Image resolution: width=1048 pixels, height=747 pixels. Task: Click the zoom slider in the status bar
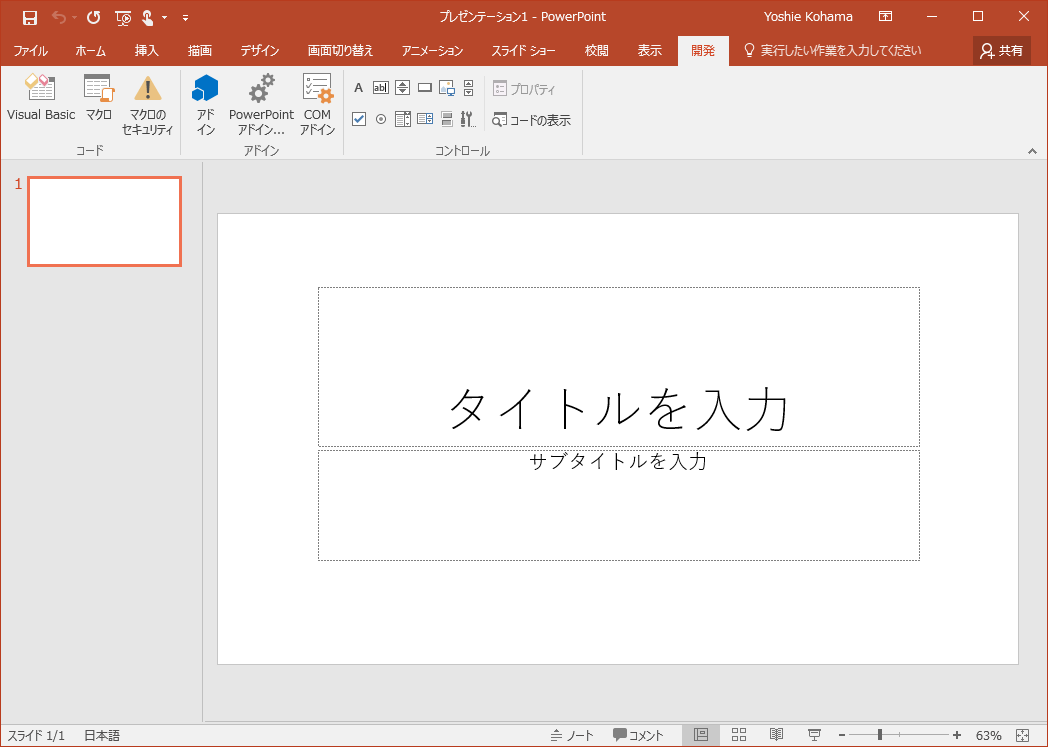[880, 735]
